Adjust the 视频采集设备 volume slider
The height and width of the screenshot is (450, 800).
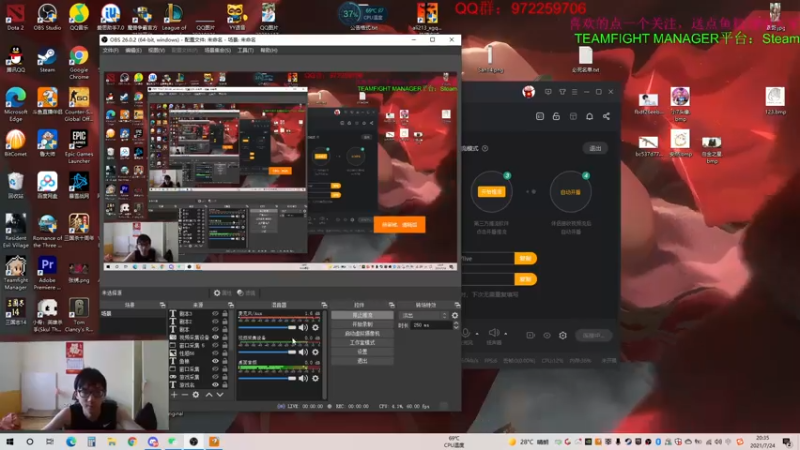pyautogui.click(x=267, y=352)
